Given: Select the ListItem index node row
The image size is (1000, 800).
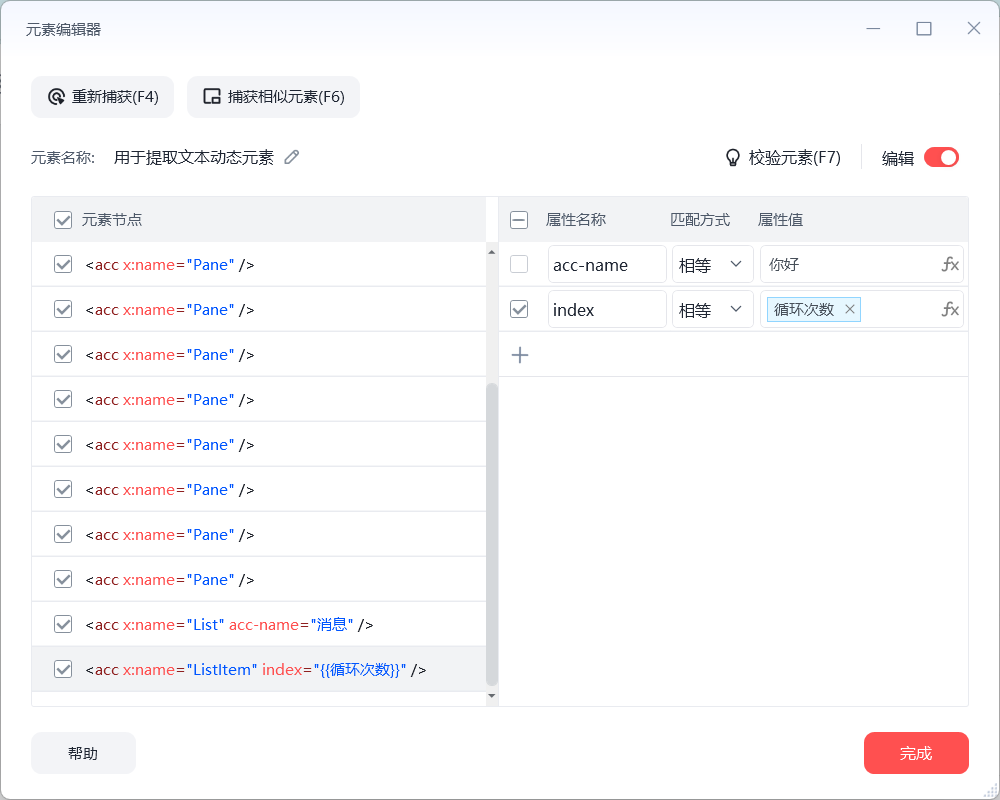Looking at the screenshot, I should coord(256,670).
